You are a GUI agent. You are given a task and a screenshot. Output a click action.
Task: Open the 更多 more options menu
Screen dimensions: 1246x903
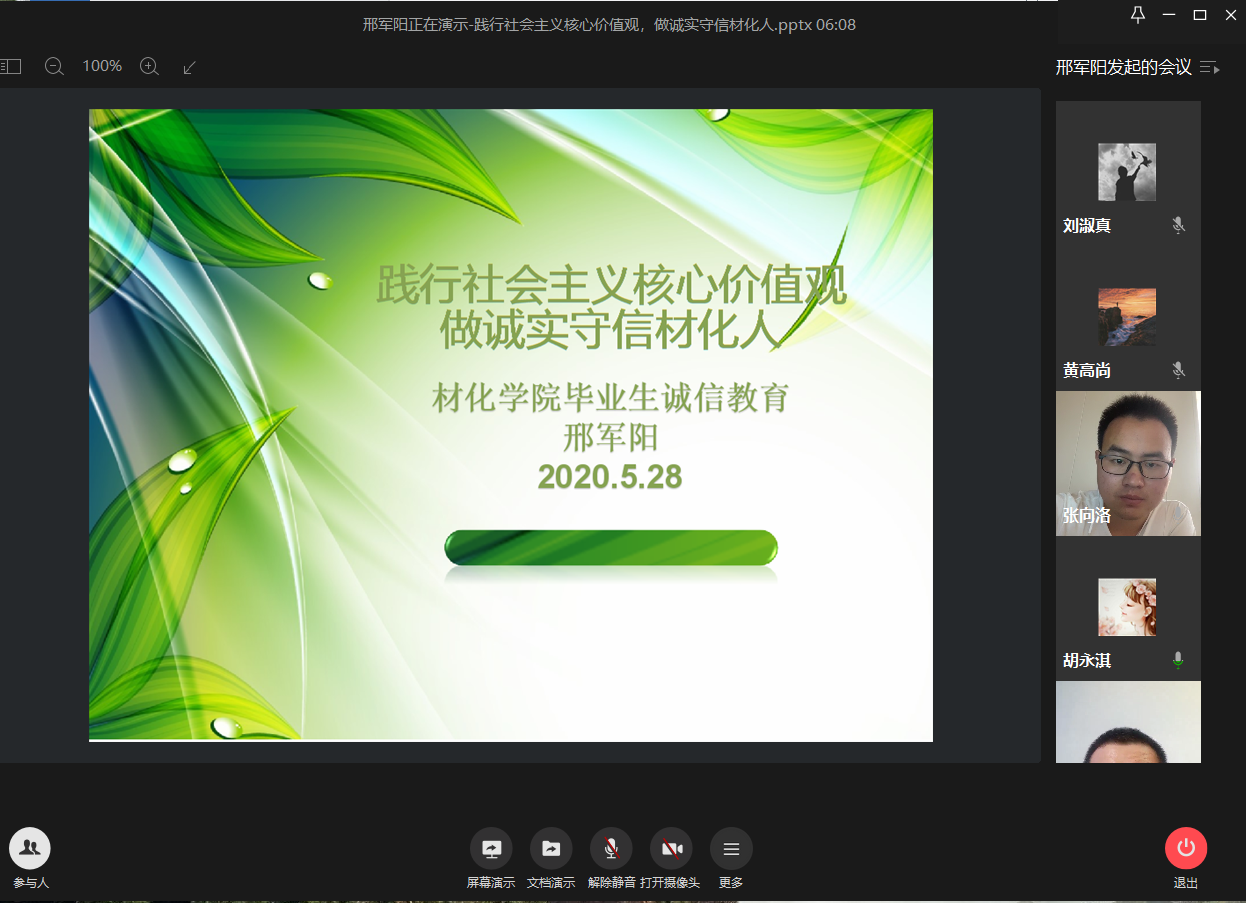pos(731,849)
